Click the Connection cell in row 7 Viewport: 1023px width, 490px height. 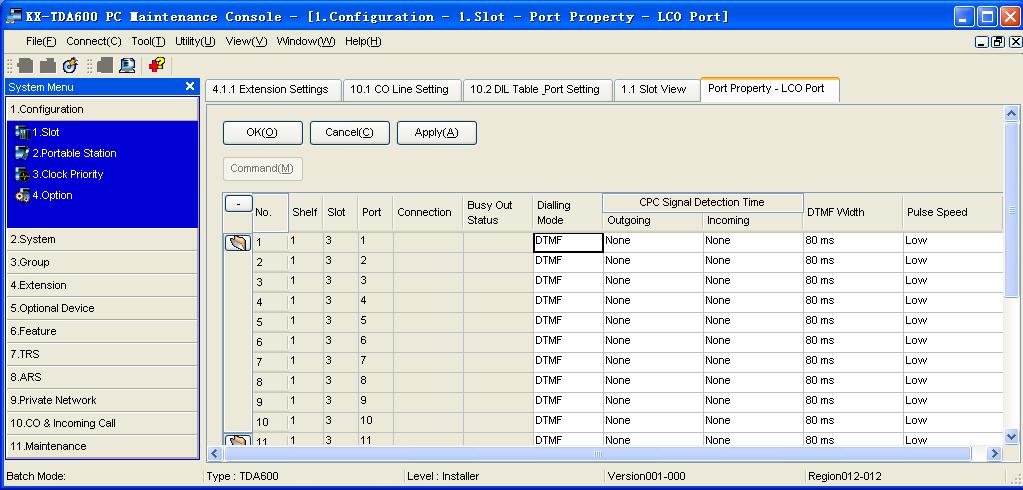click(428, 361)
